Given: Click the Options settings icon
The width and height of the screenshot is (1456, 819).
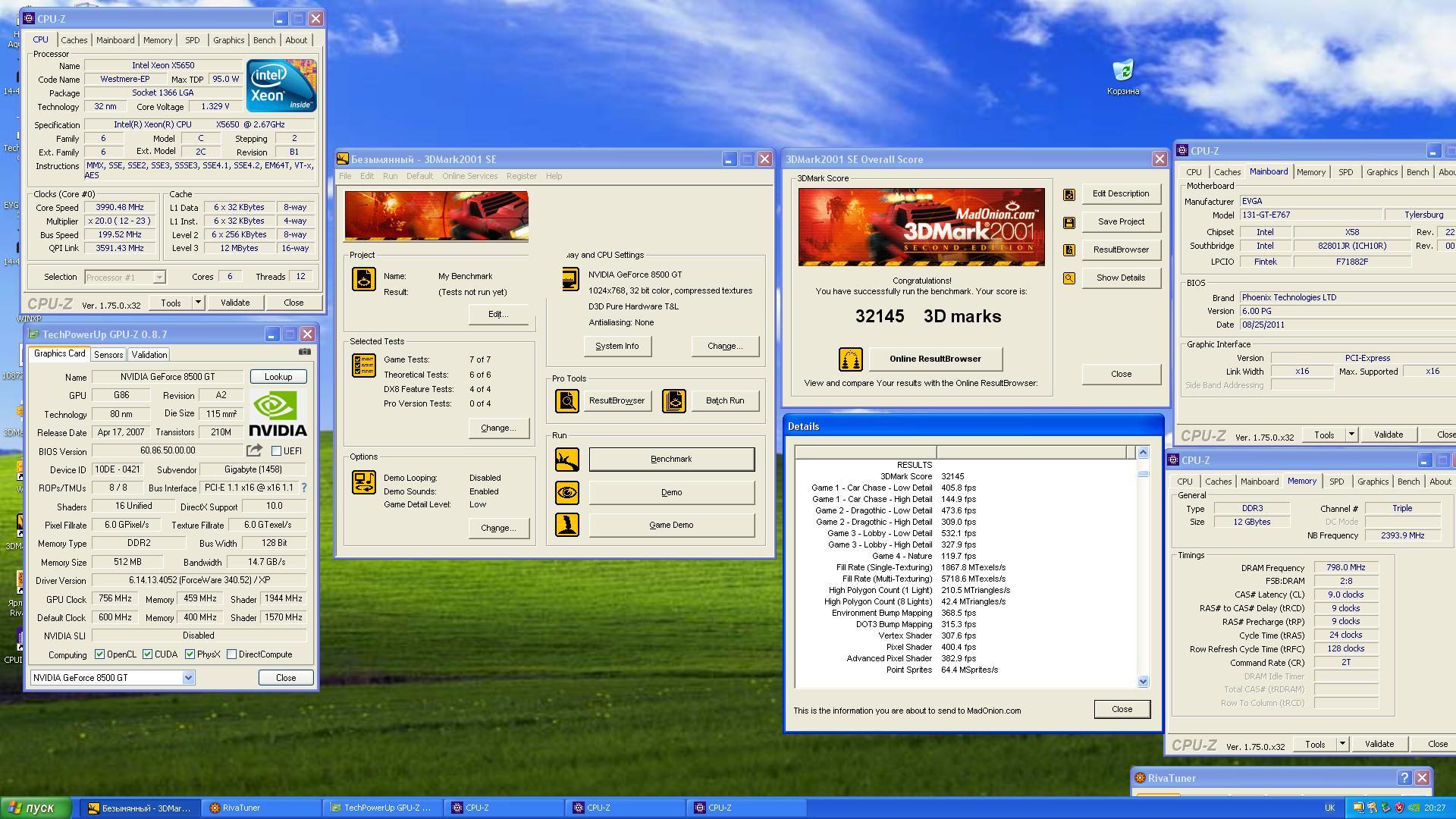Looking at the screenshot, I should [363, 482].
